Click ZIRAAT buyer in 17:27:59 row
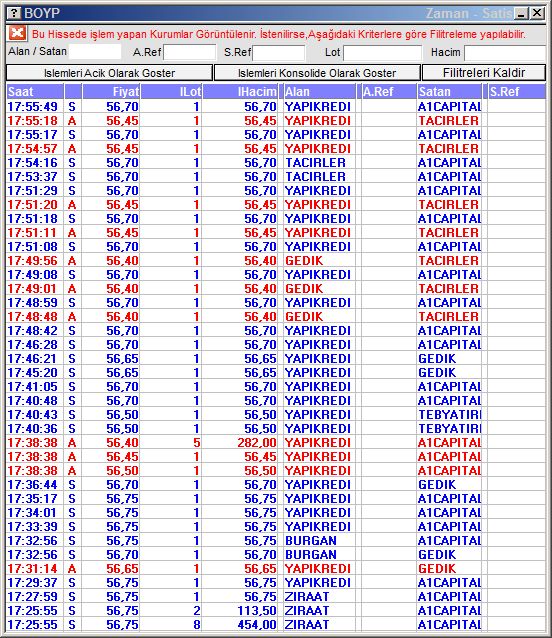552x638 pixels. [x=307, y=596]
